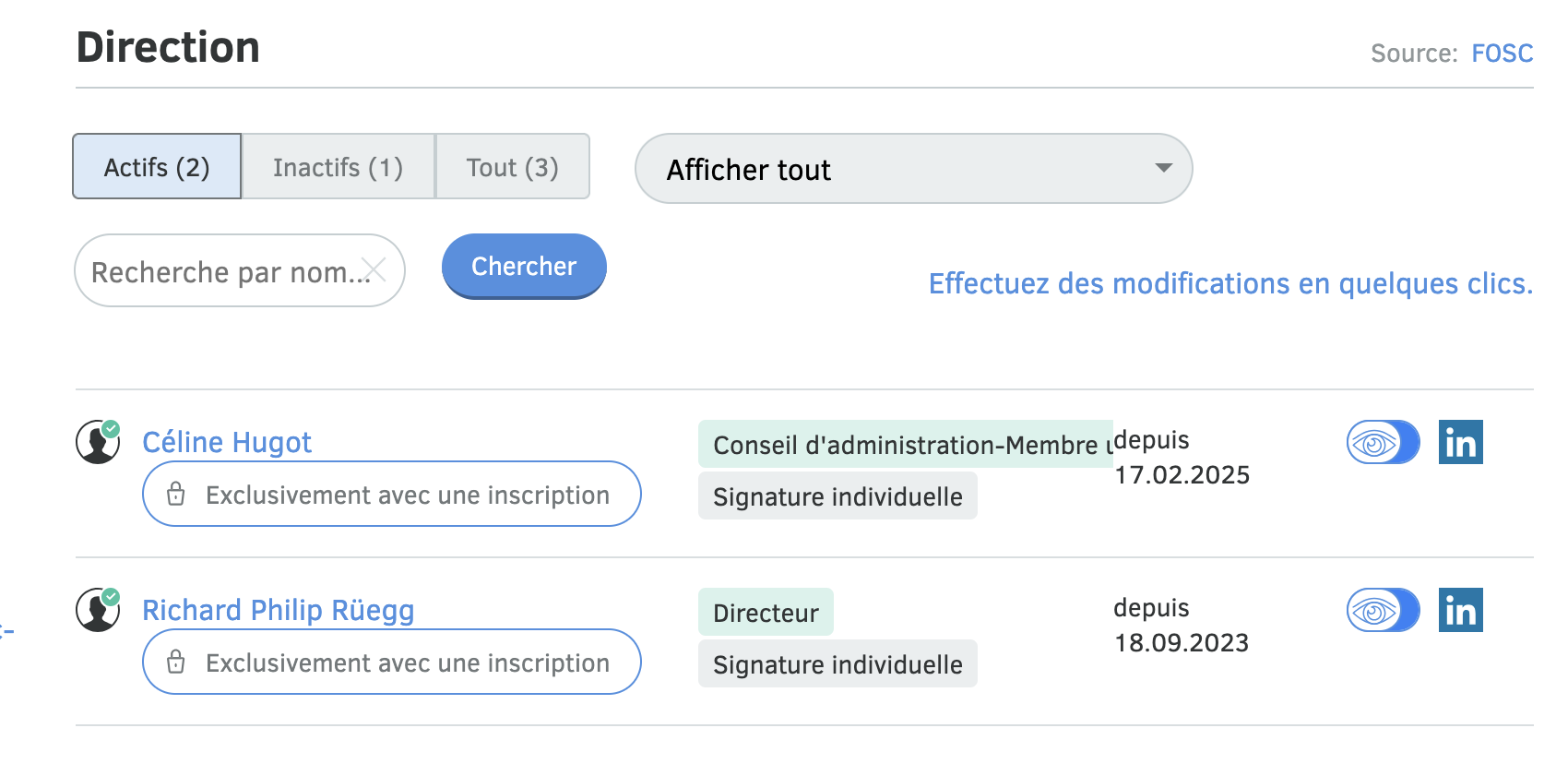Select the Tout (3) tab

click(x=512, y=167)
